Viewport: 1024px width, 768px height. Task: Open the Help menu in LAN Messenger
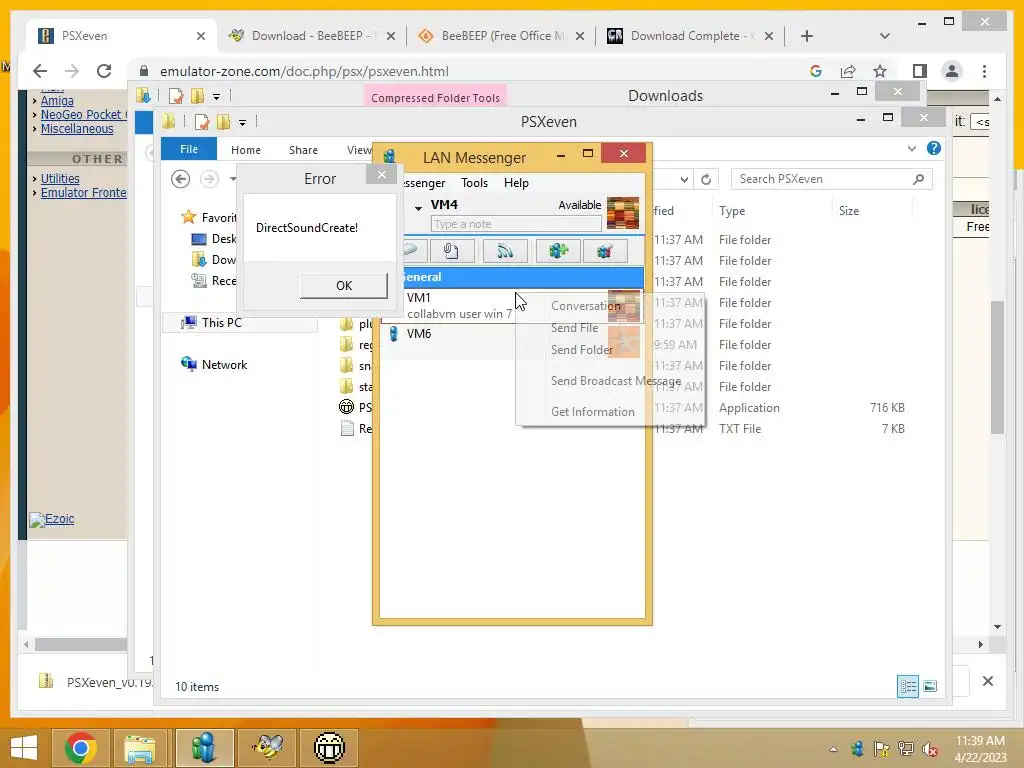pos(516,183)
